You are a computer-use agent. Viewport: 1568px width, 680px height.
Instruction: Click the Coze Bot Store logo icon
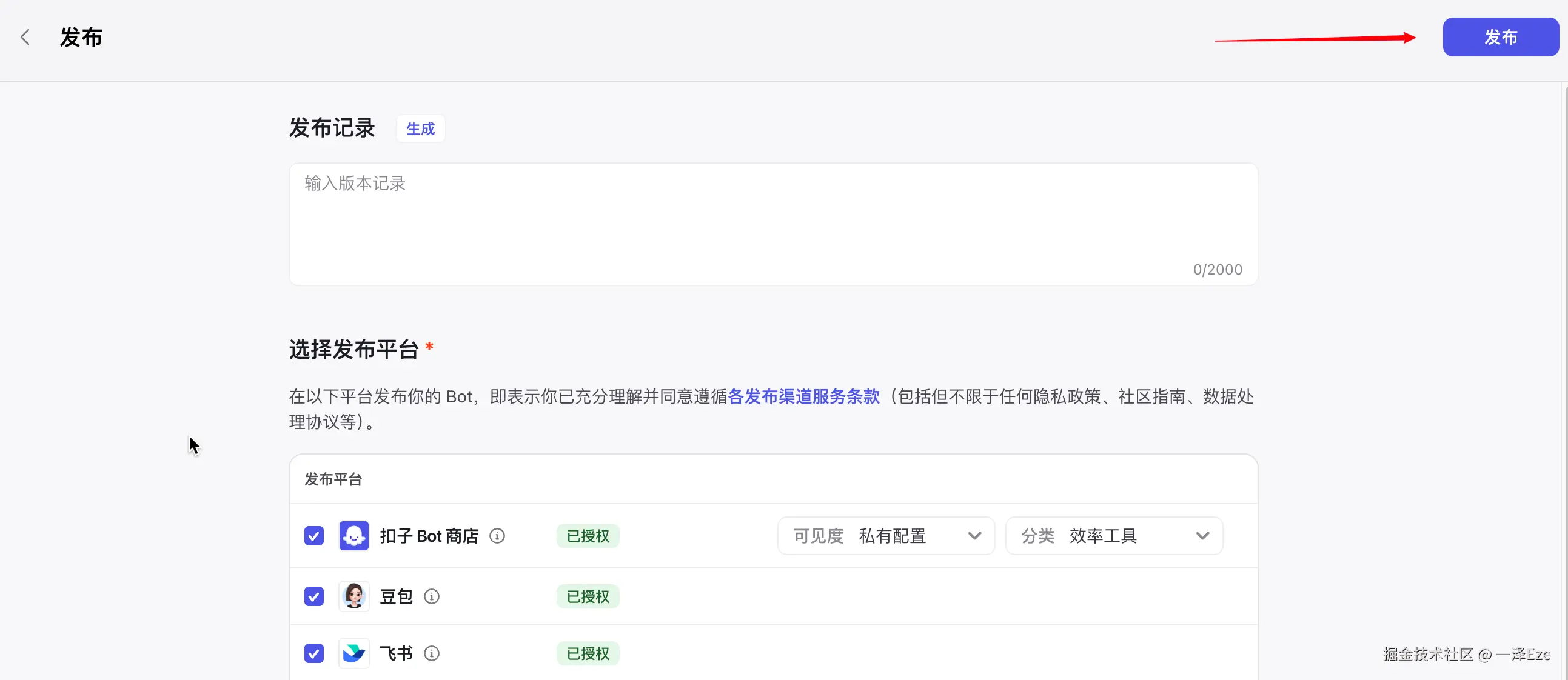pyautogui.click(x=353, y=536)
